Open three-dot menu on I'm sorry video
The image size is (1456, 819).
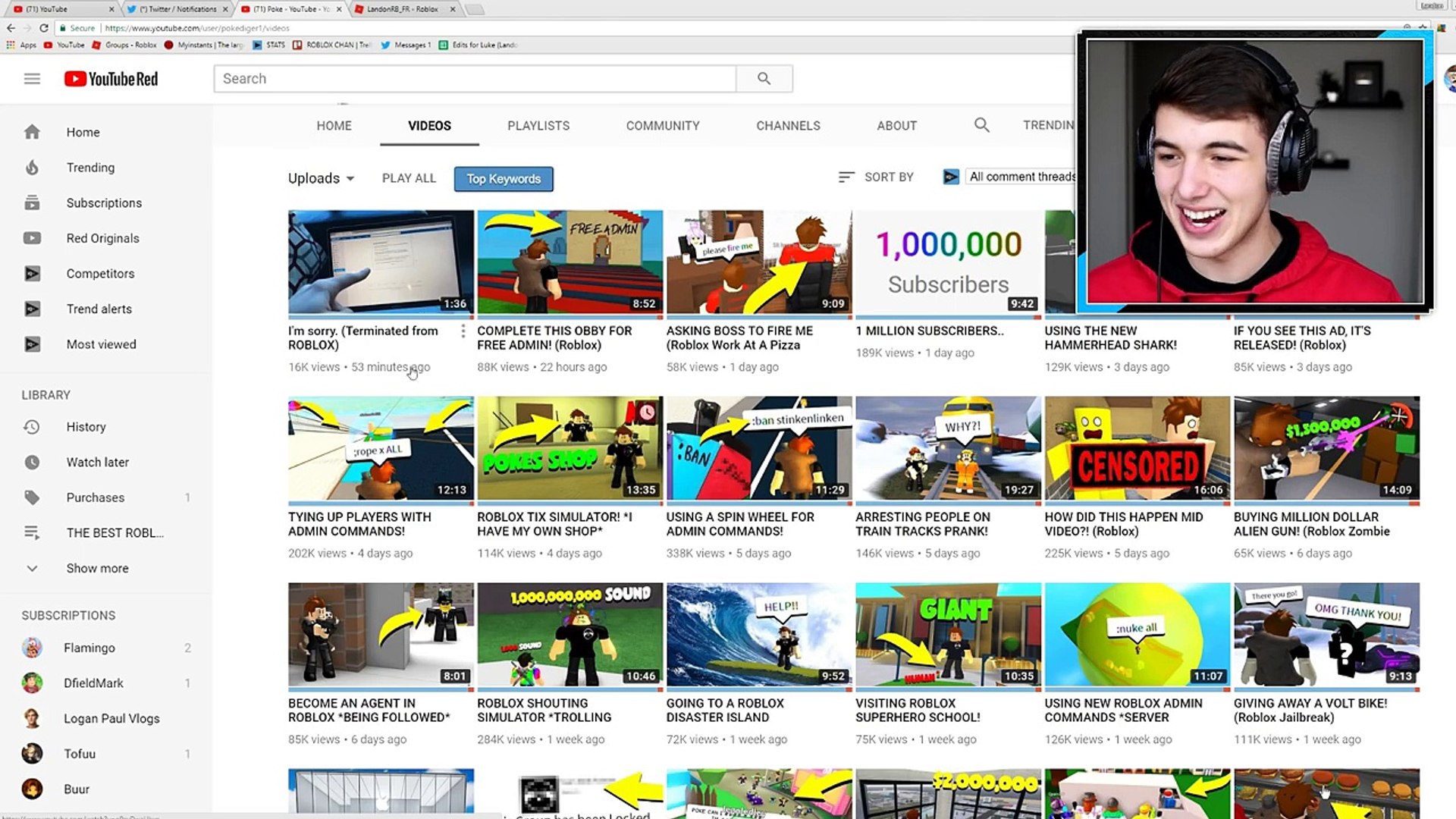(x=463, y=331)
